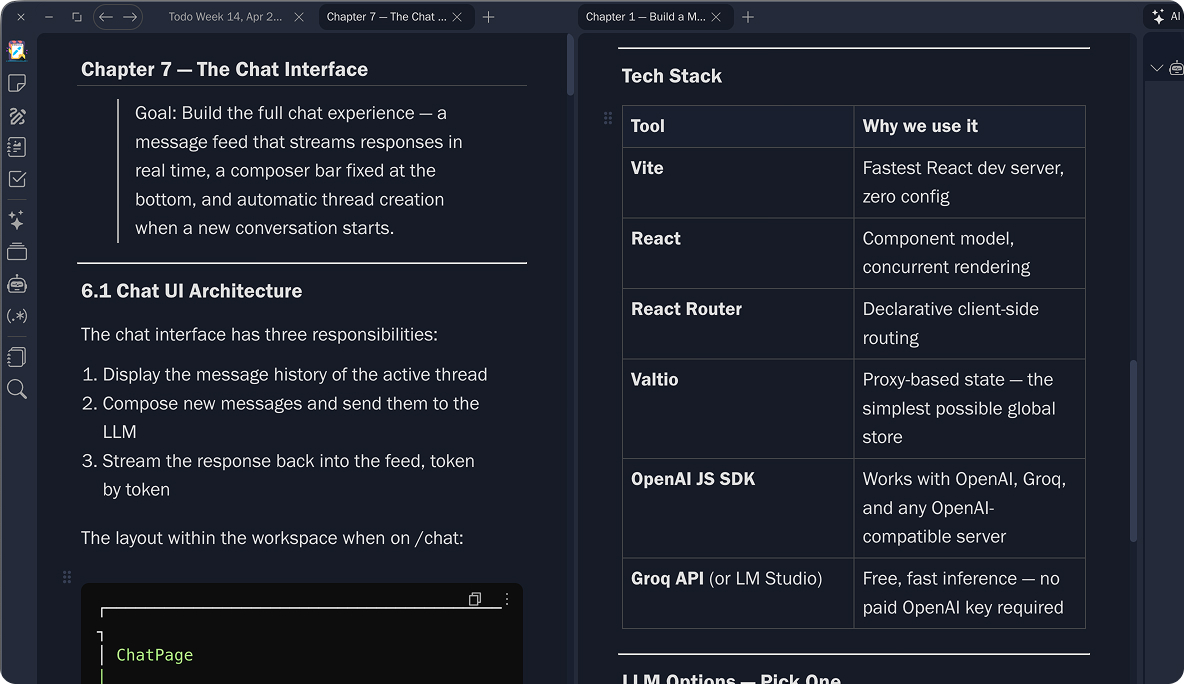Add a new tab in the right pane
Image resolution: width=1184 pixels, height=684 pixels.
click(748, 17)
